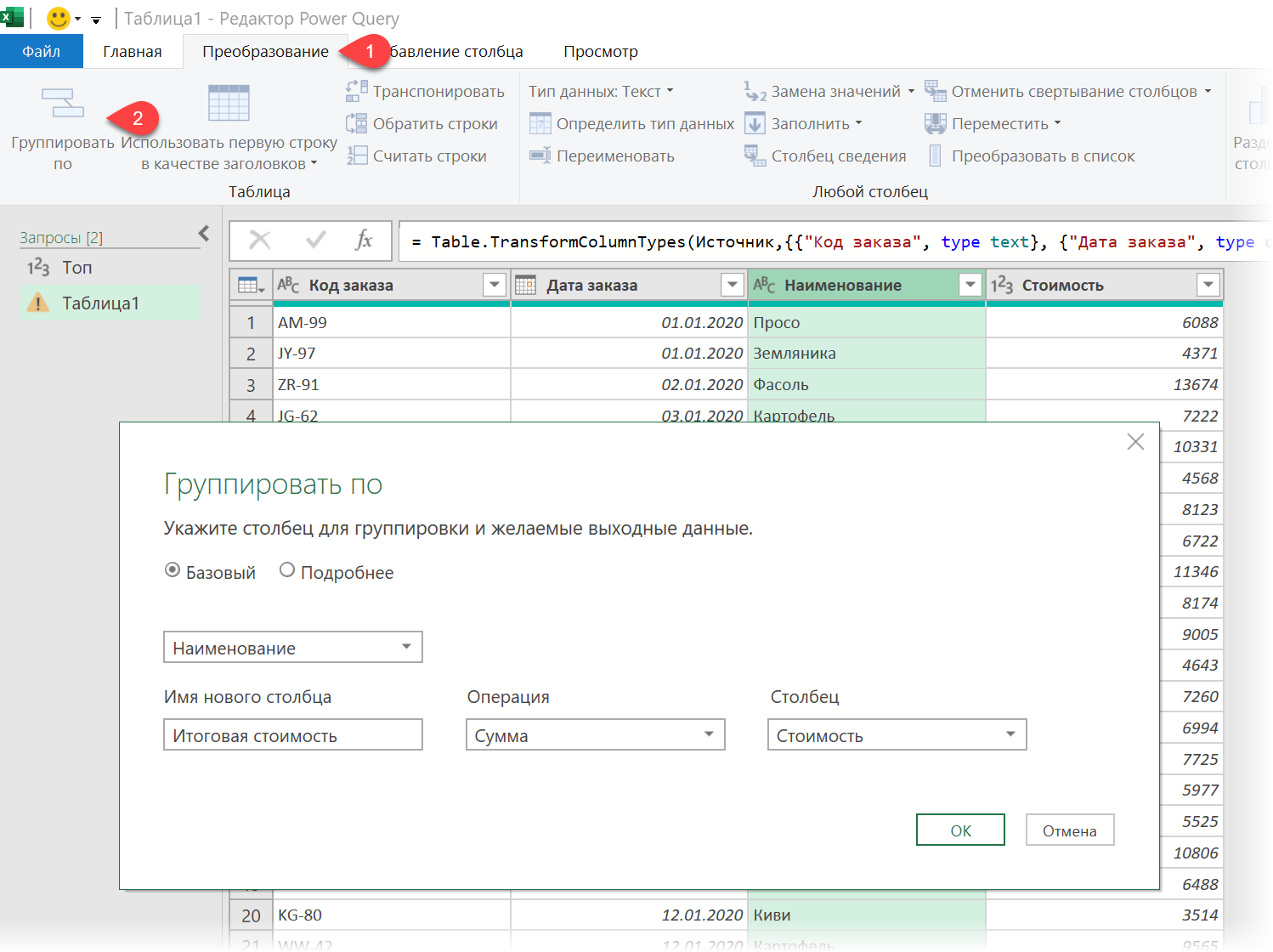1273x952 pixels.
Task: Open filter dropdown of Код заказа column
Action: point(495,285)
